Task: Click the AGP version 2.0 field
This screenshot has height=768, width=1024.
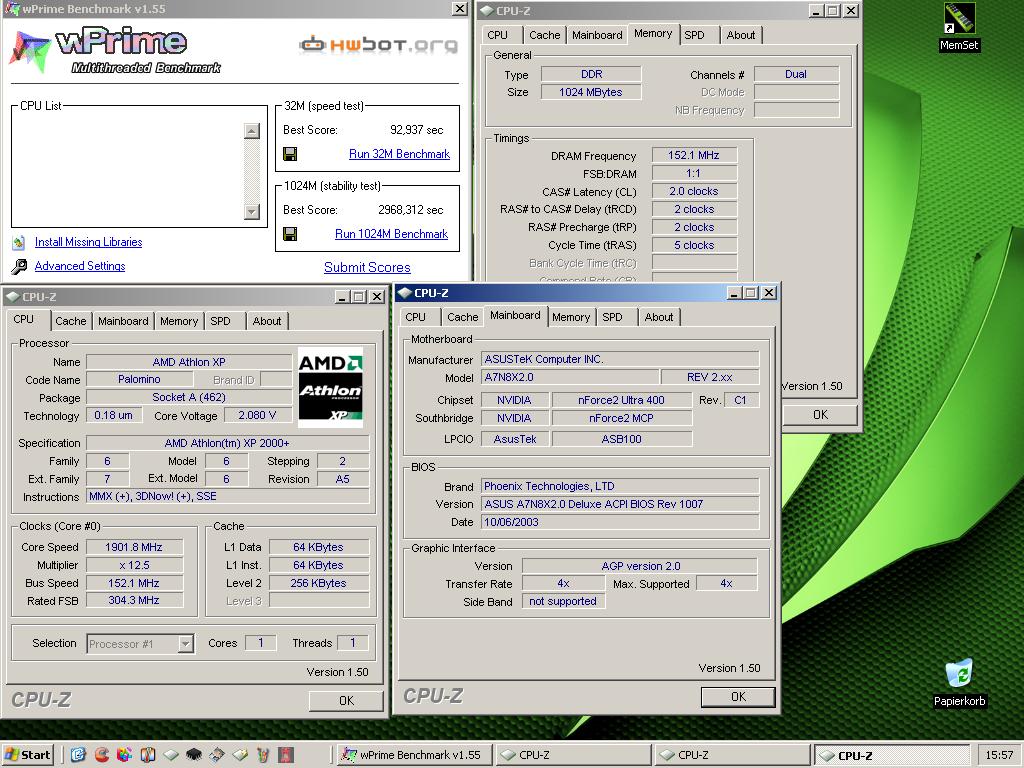Action: [x=640, y=566]
